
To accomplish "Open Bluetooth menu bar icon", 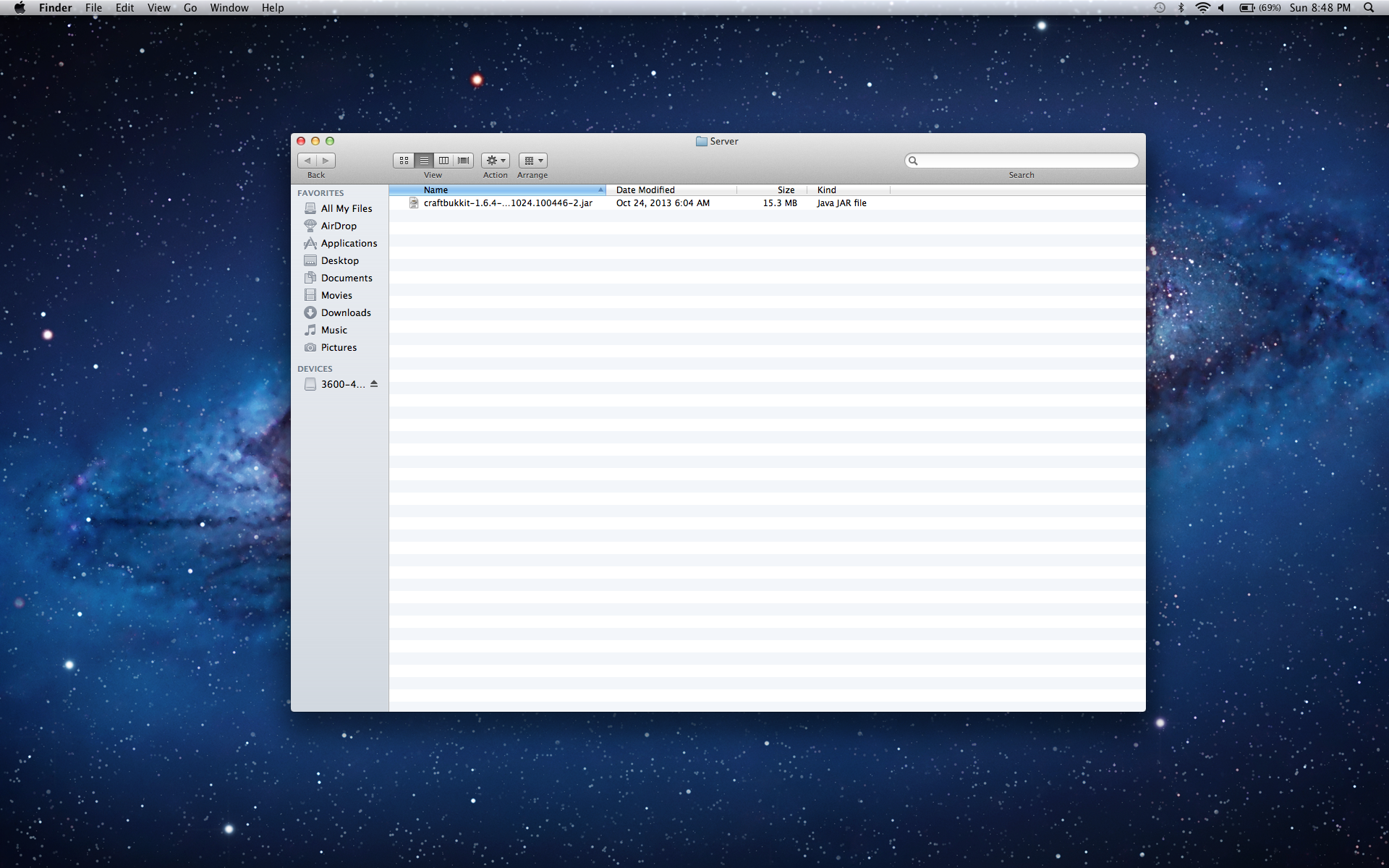I will pyautogui.click(x=1181, y=8).
